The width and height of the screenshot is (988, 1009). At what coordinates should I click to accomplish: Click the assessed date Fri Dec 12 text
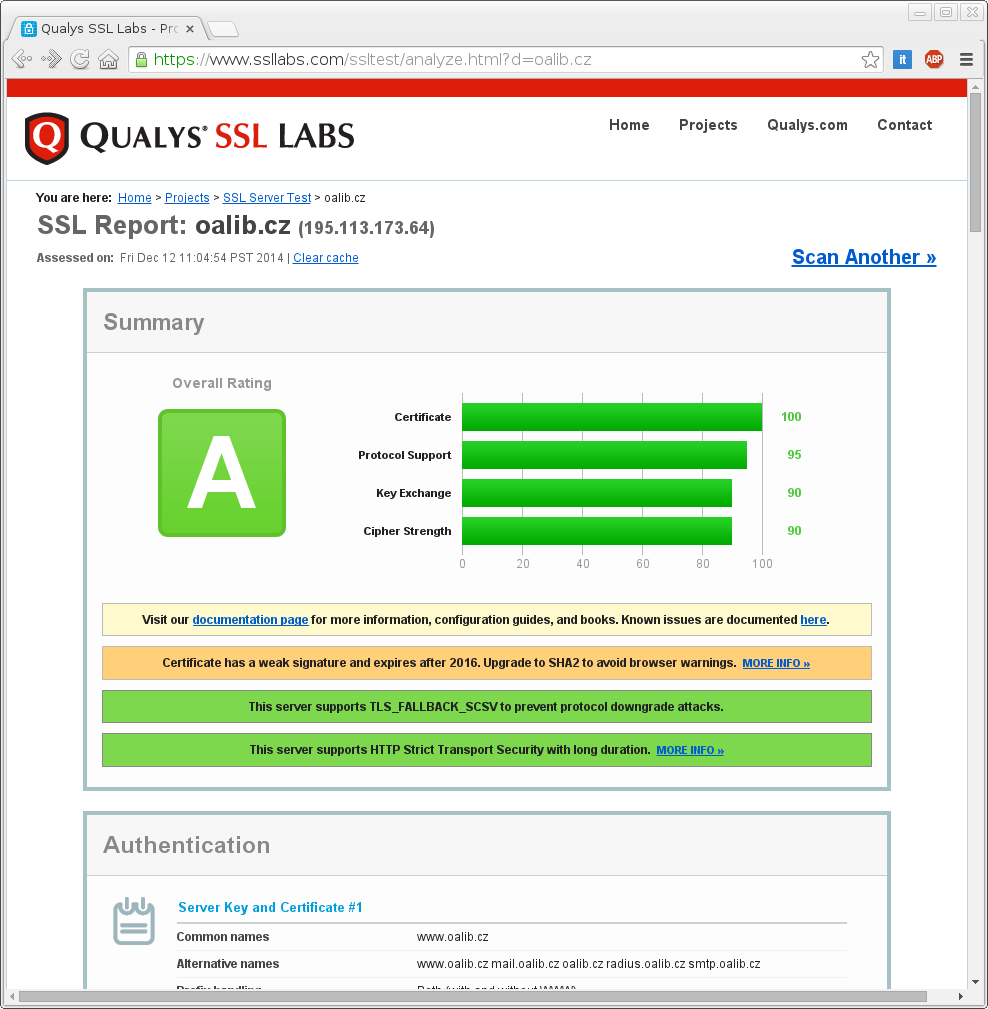(201, 258)
